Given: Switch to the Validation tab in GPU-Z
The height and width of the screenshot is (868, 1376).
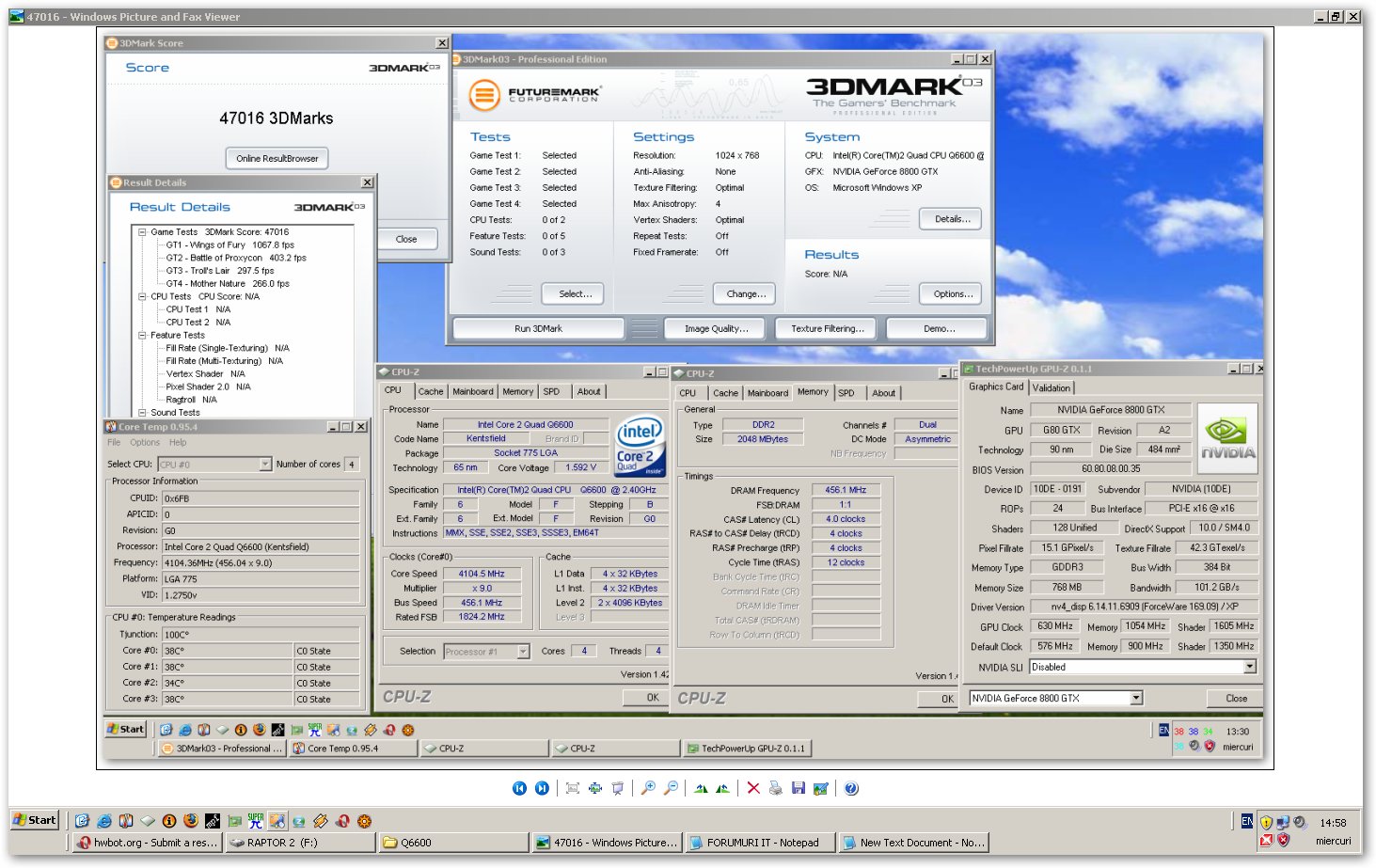Looking at the screenshot, I should (1052, 387).
